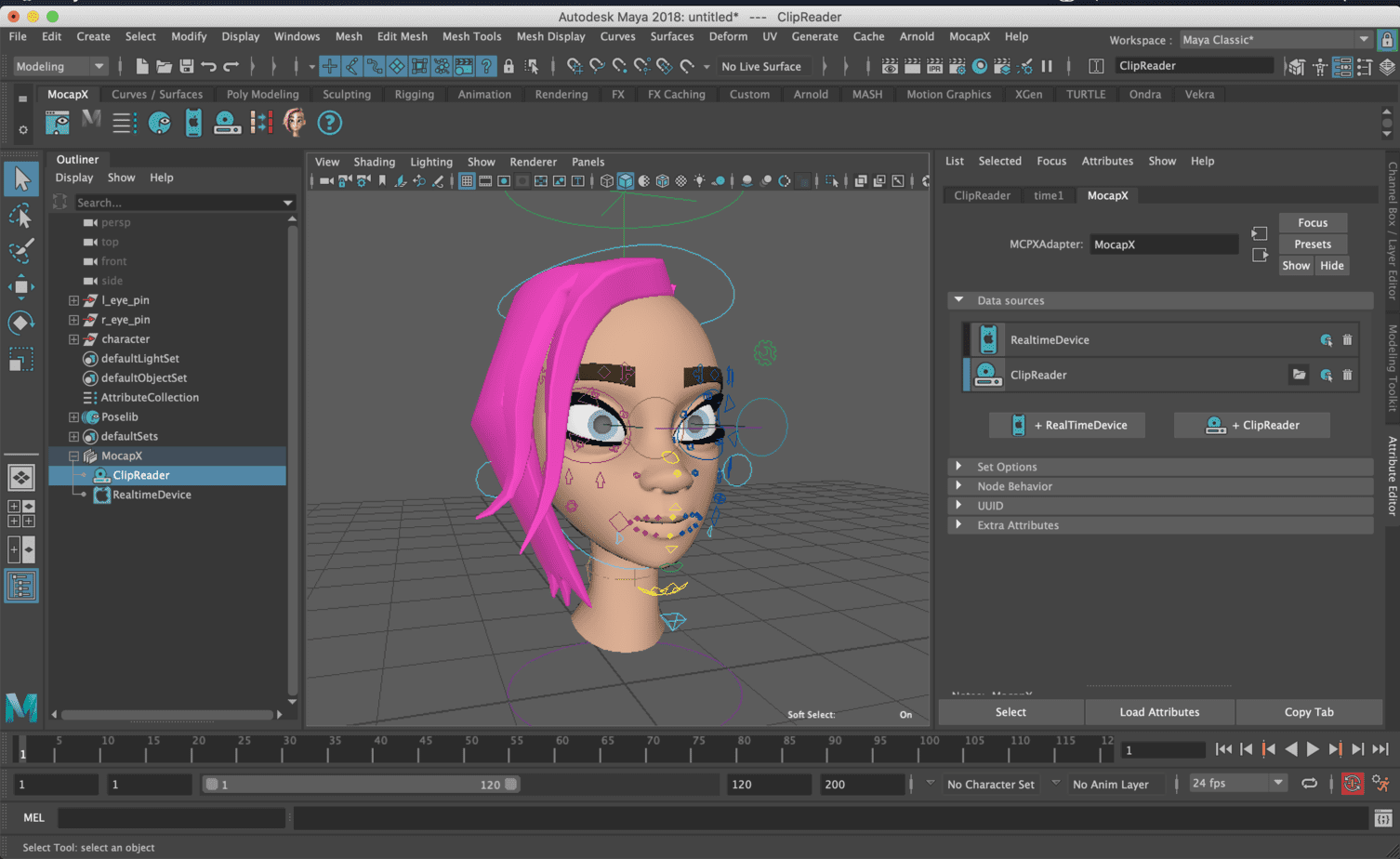Click the Outliner horizontal scrollbar
The width and height of the screenshot is (1400, 859).
click(167, 715)
